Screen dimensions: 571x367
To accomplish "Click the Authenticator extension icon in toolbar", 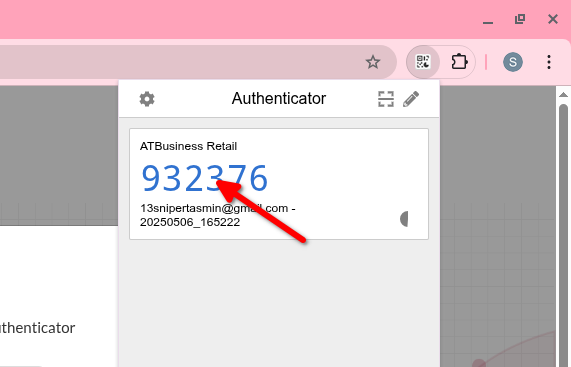I will click(423, 62).
